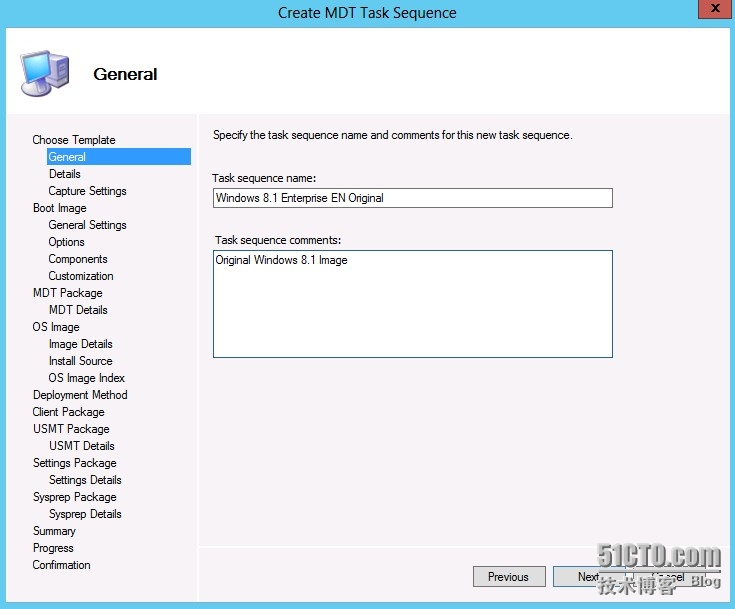
Task: Select the Client Package step
Action: coord(68,412)
